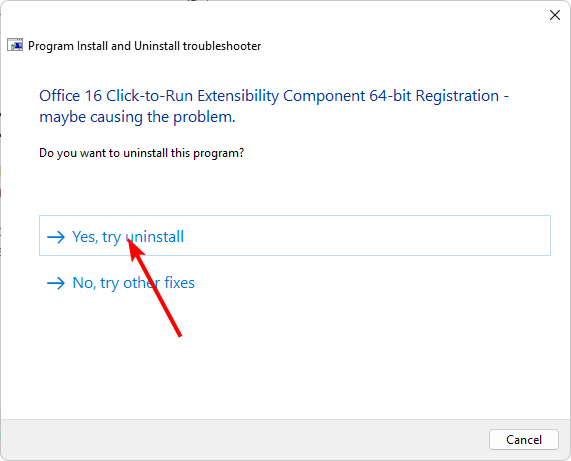Viewport: 571px width, 461px height.
Task: Click the word 'No,' in the second option
Action: [x=84, y=283]
